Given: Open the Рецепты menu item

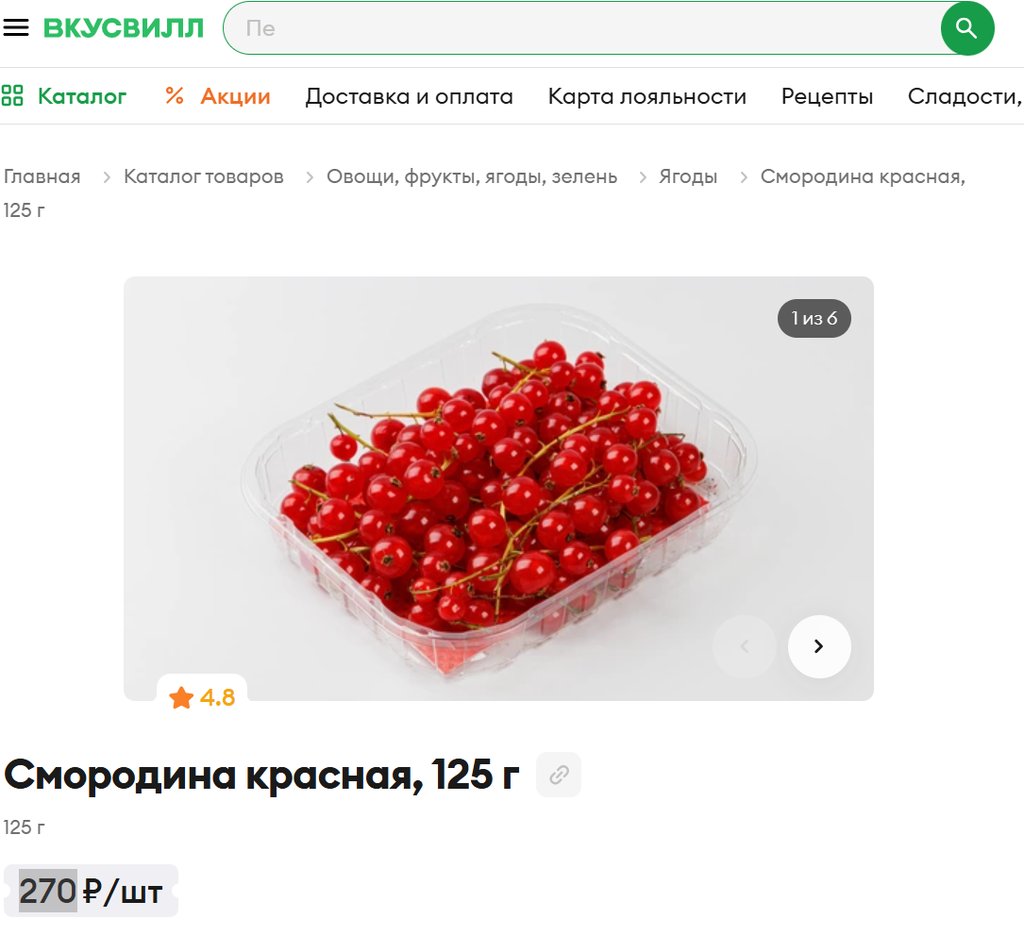Looking at the screenshot, I should click(827, 97).
